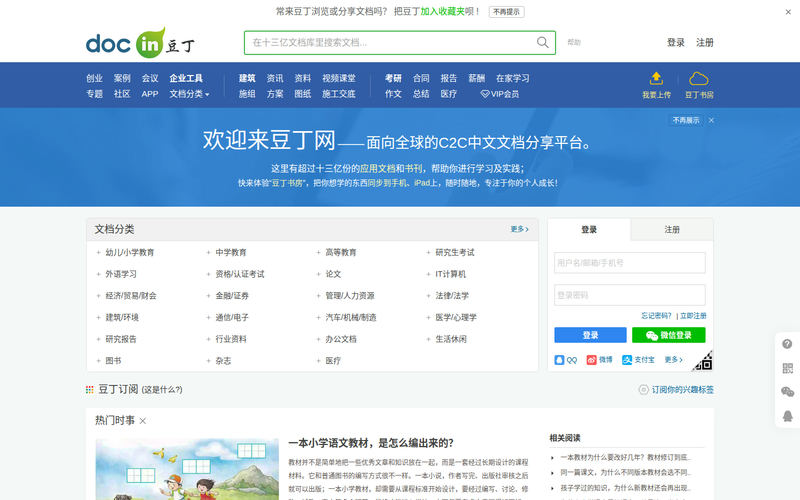Image resolution: width=800 pixels, height=500 pixels.
Task: Click the blue 登录 button
Action: point(590,335)
